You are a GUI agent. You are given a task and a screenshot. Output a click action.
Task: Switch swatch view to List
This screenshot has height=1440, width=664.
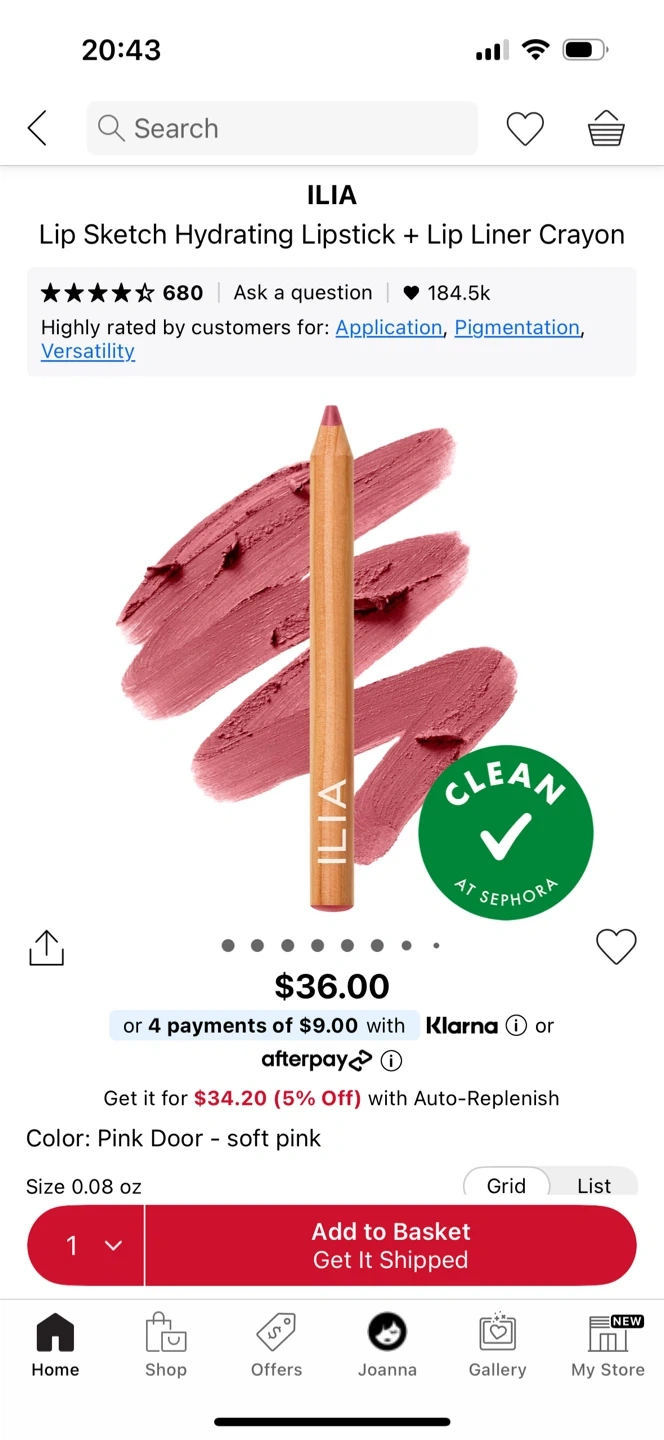(x=594, y=1185)
